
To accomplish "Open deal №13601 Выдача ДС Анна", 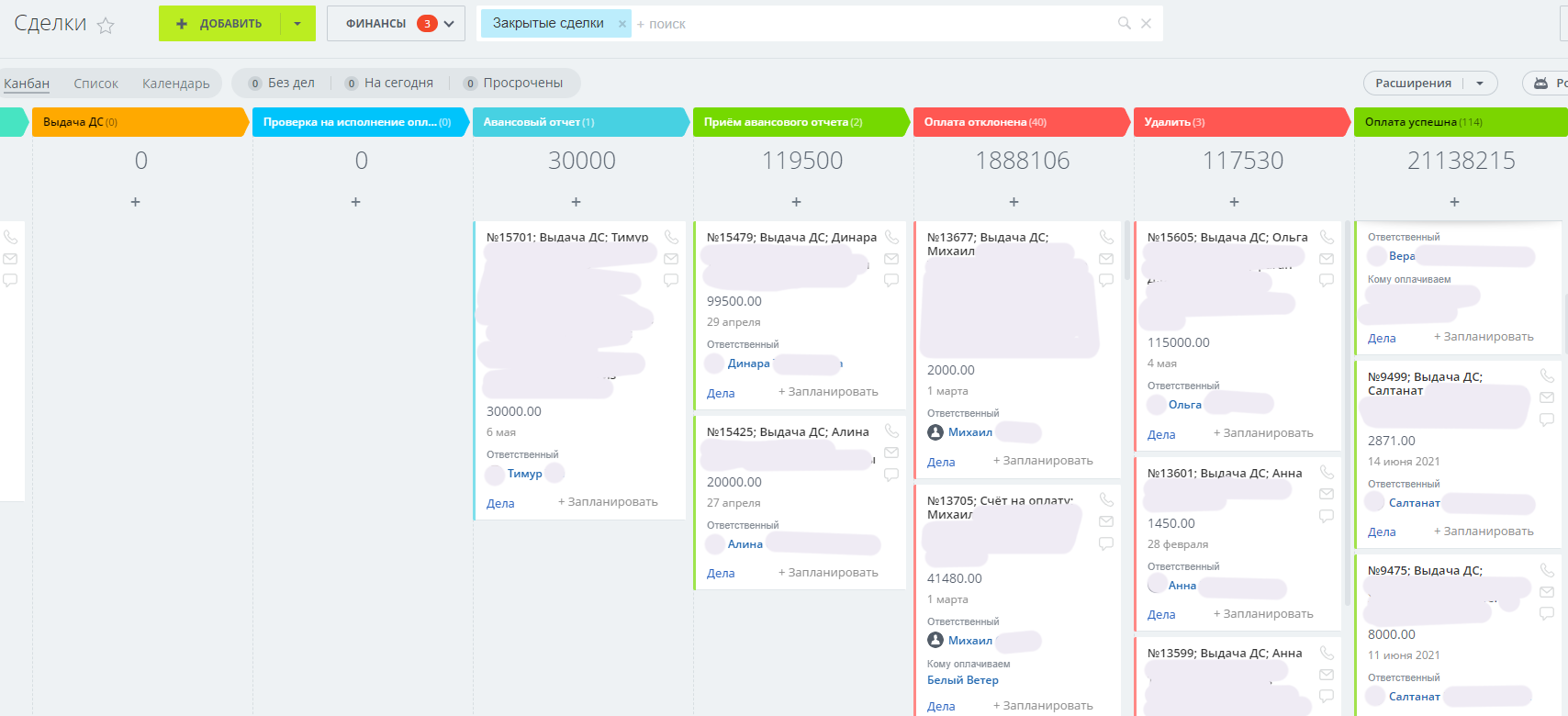I will click(1225, 473).
